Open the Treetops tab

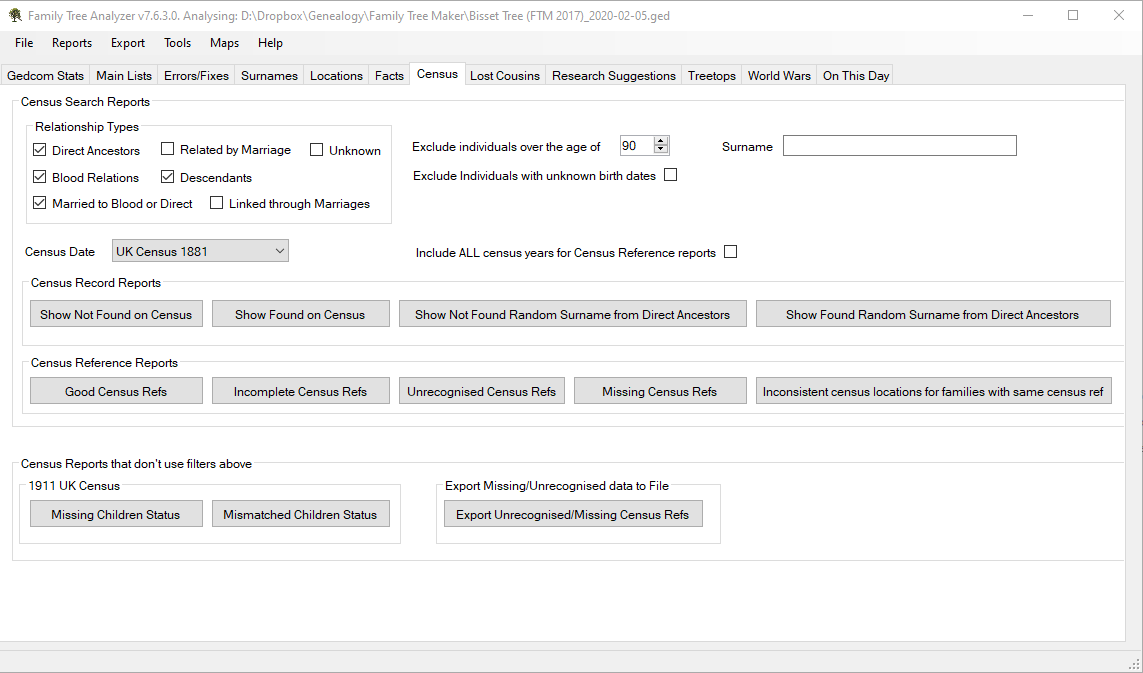point(711,74)
